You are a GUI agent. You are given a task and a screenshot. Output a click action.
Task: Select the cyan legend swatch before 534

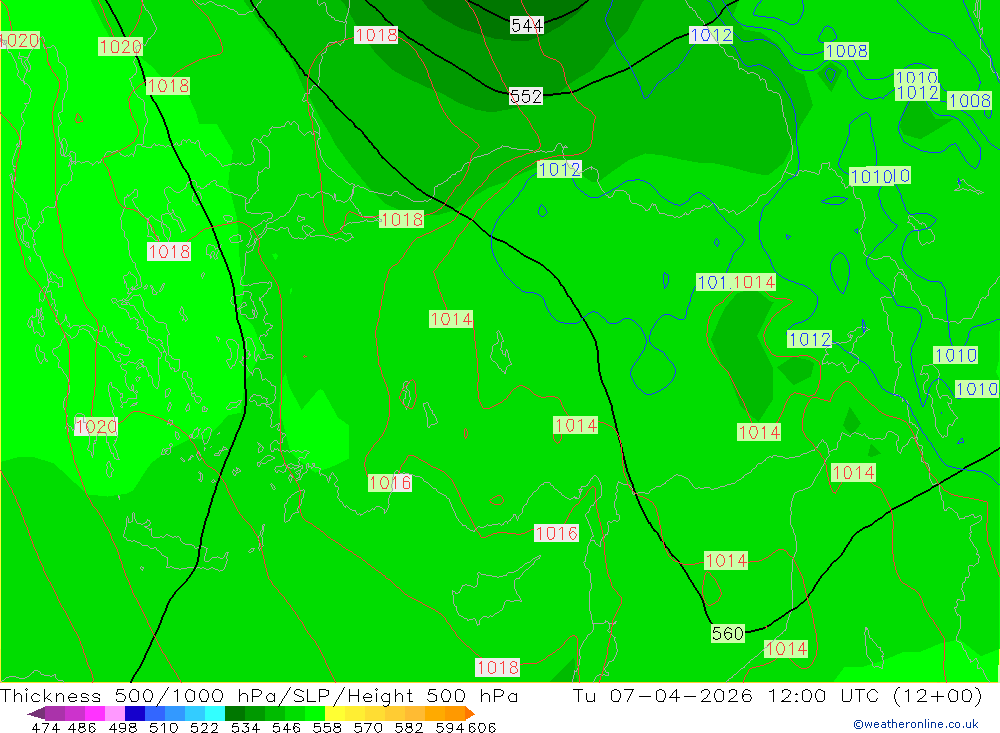[x=215, y=713]
